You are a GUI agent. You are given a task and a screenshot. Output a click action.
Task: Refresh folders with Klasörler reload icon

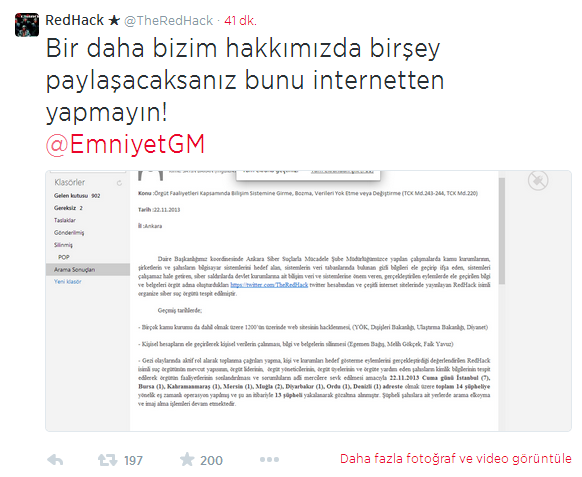tap(119, 183)
